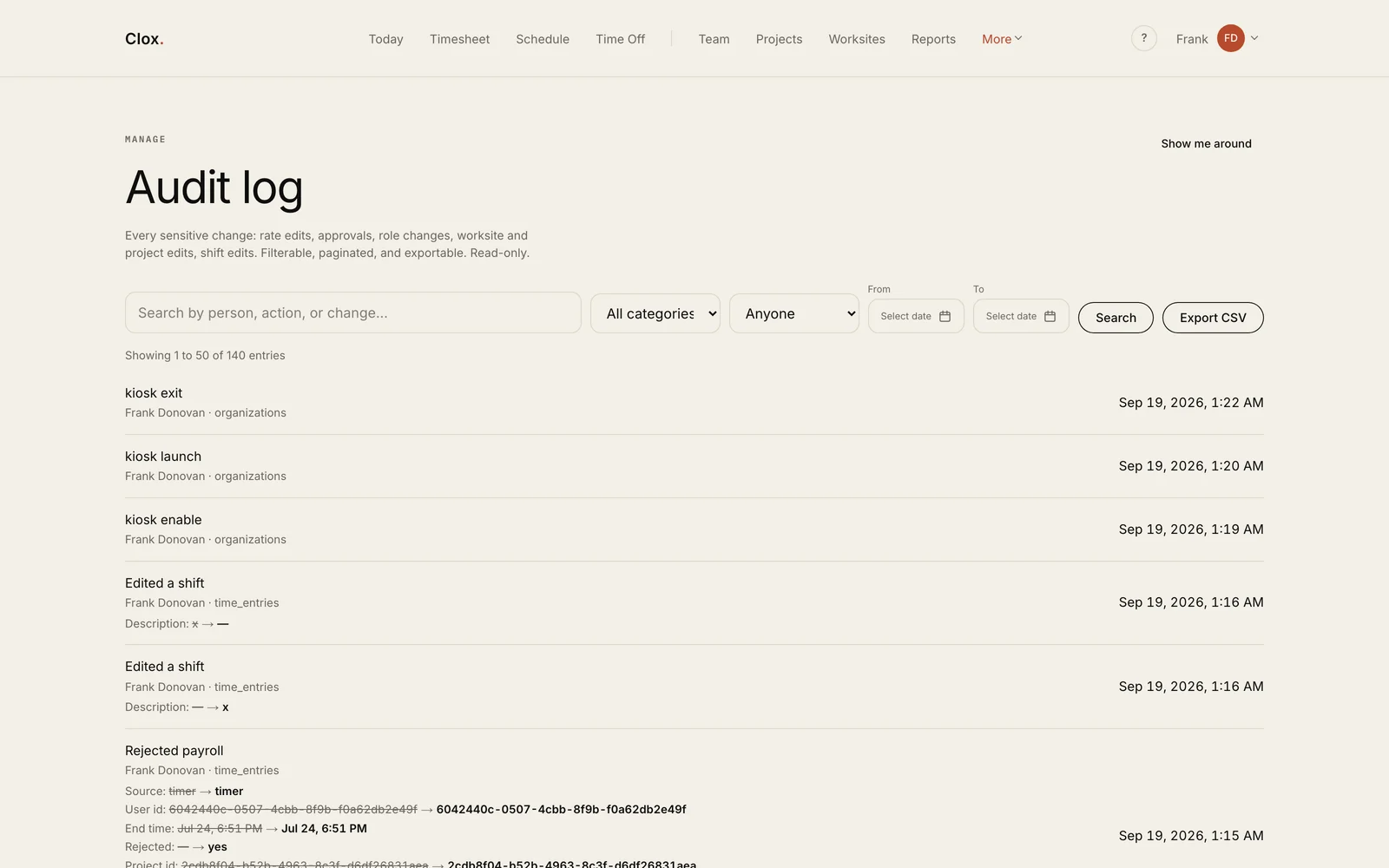1389x868 pixels.
Task: Click the Audit log heading
Action: 214,187
